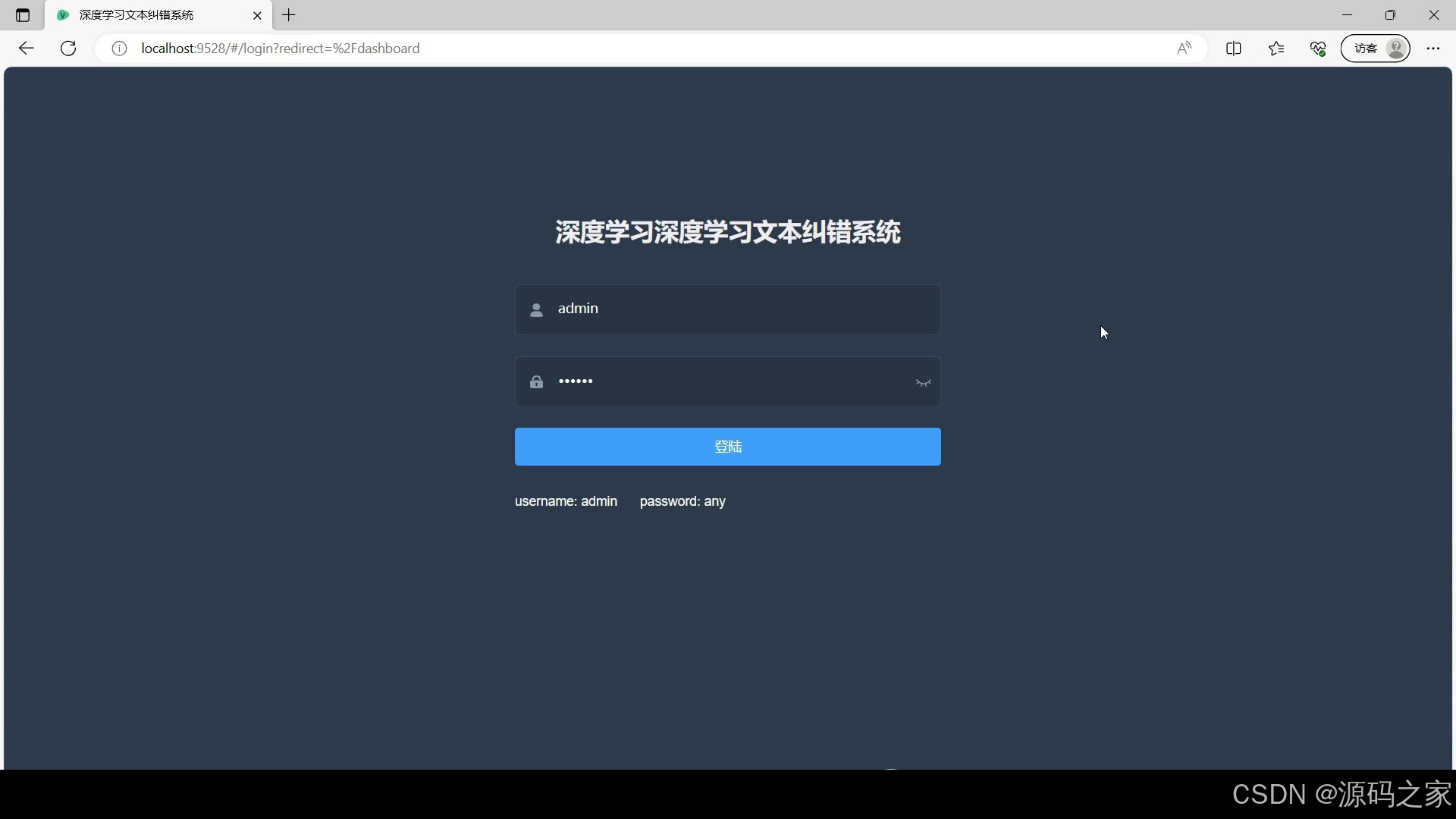Click the new tab plus icon
Viewport: 1456px width, 819px height.
(x=289, y=15)
